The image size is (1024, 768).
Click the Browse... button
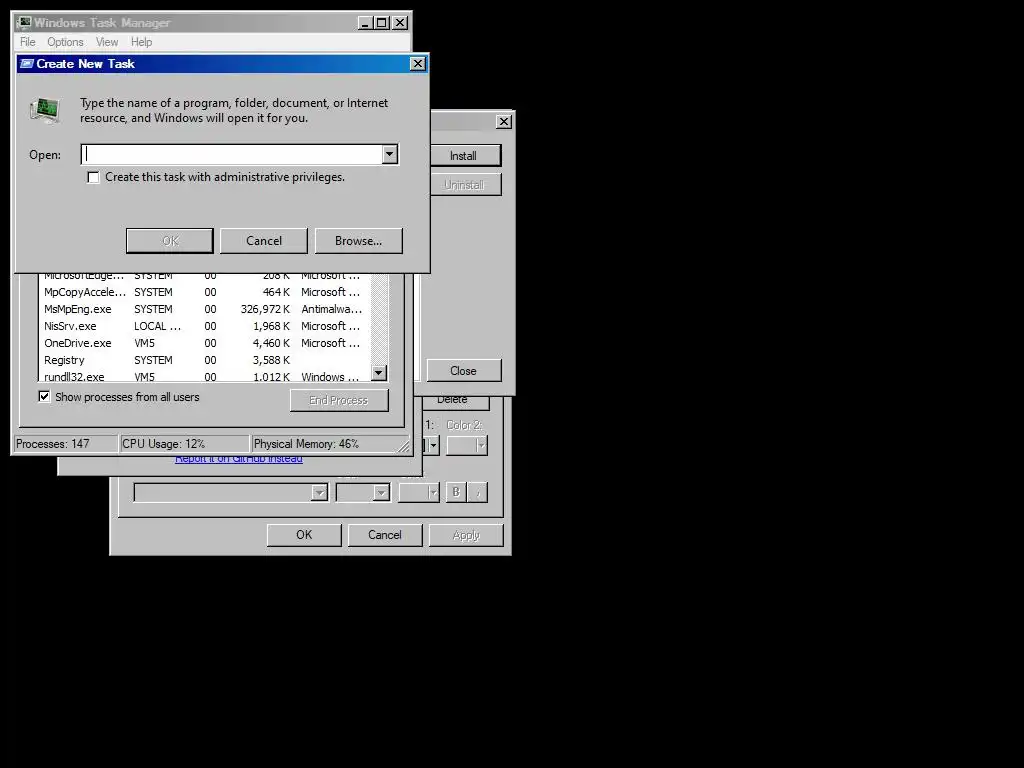click(x=359, y=240)
